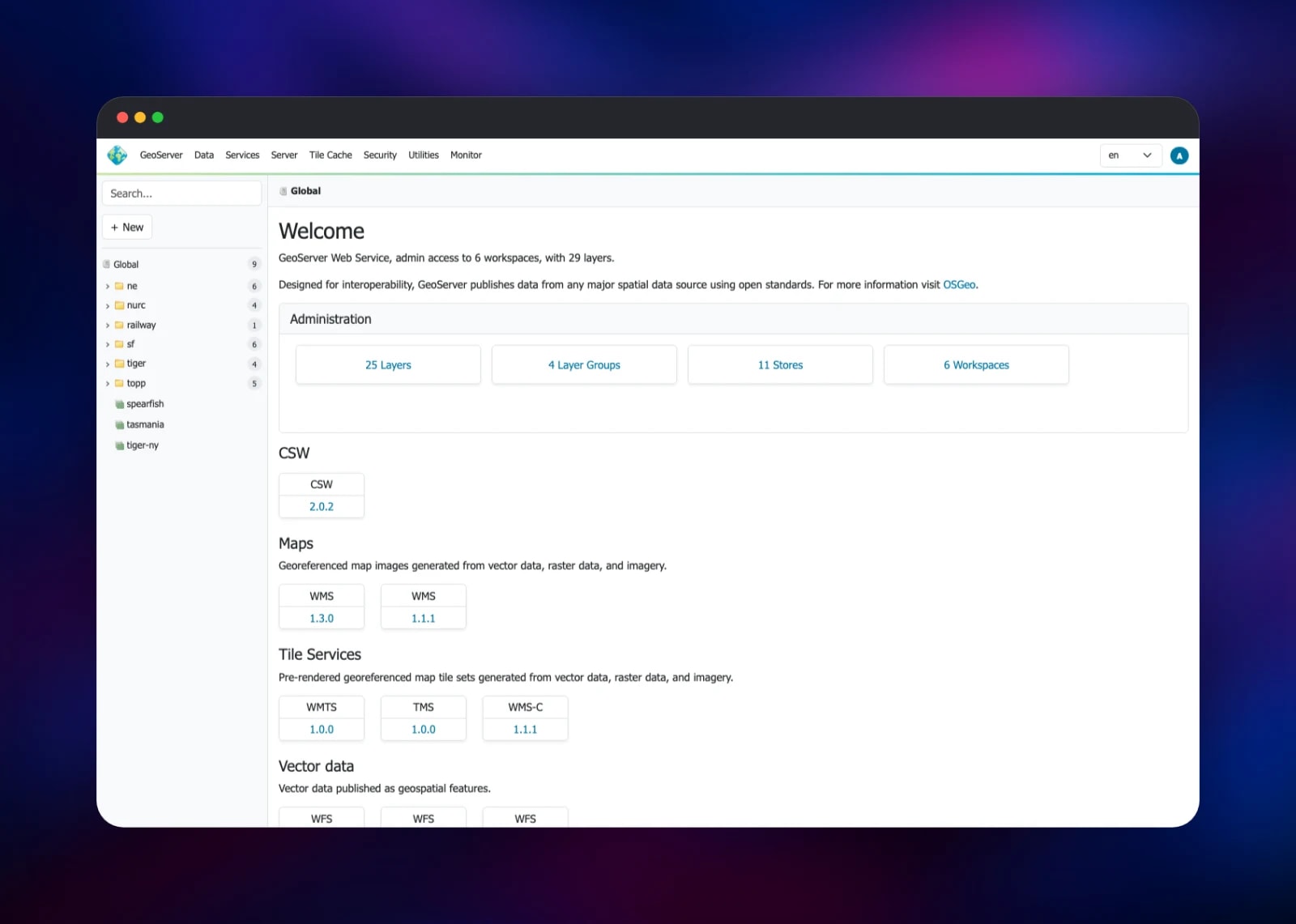Screen dimensions: 1296x924
Task: Open the WMS 1.3.0 capabilities link
Action: click(322, 619)
